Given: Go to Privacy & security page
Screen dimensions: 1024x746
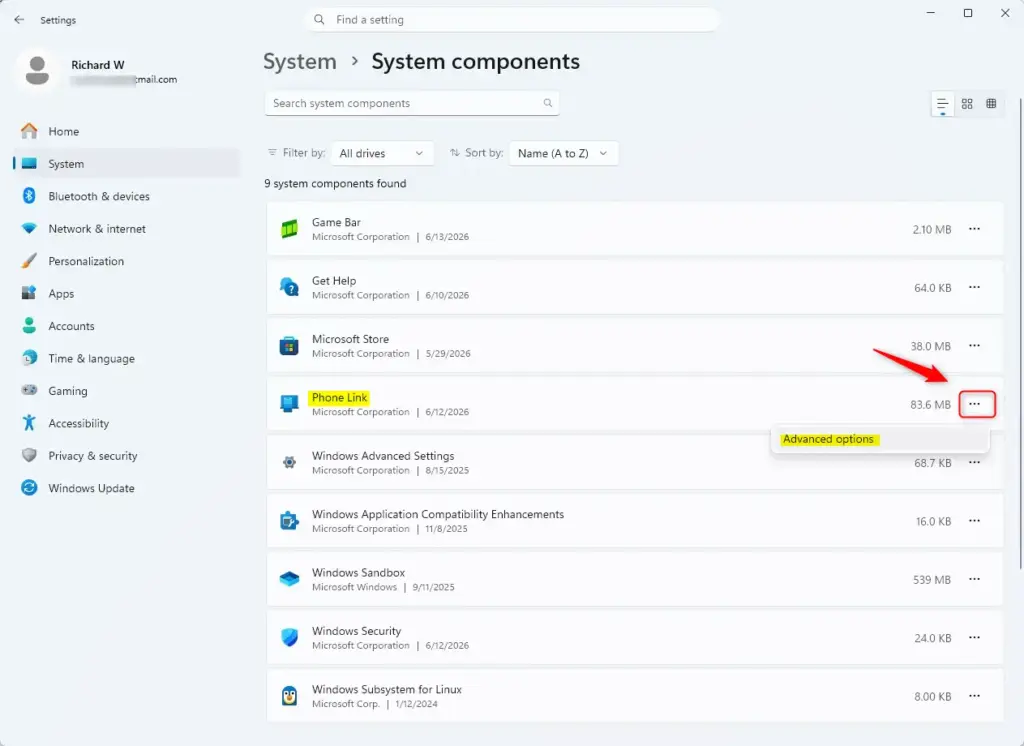Looking at the screenshot, I should [127, 455].
